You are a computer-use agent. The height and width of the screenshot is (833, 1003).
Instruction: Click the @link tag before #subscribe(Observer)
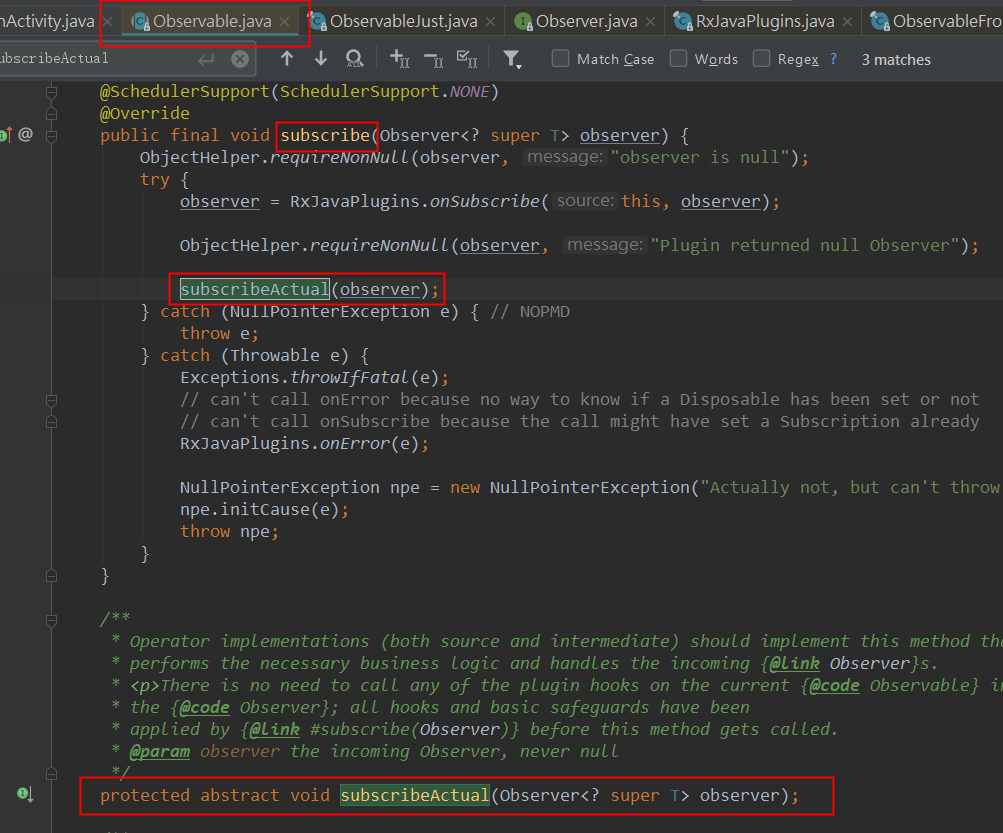pos(274,729)
